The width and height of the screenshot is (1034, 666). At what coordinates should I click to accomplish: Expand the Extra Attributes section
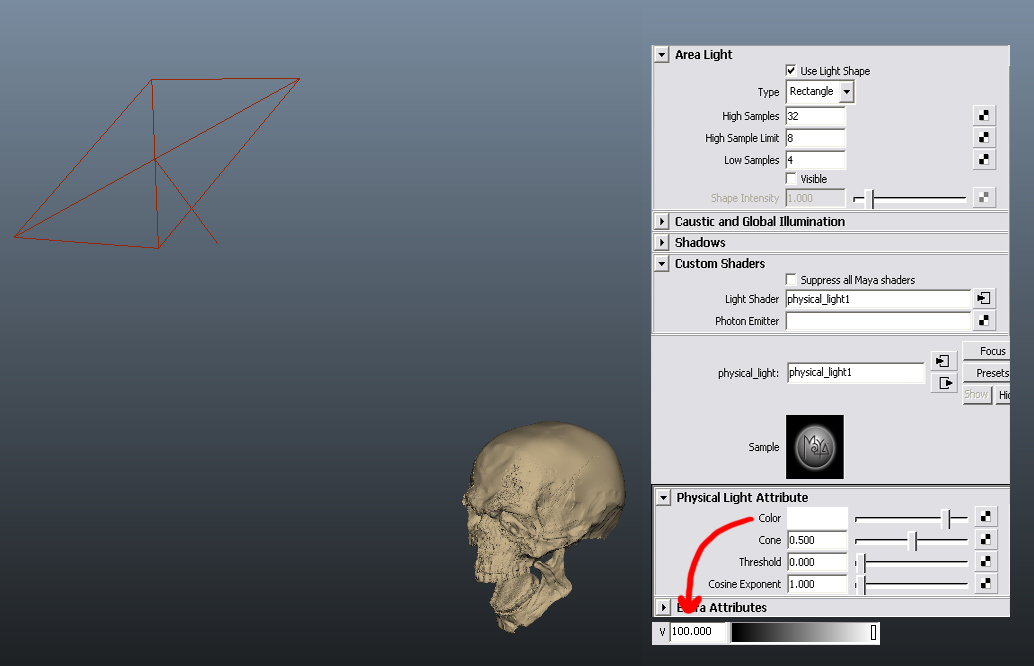click(x=663, y=607)
